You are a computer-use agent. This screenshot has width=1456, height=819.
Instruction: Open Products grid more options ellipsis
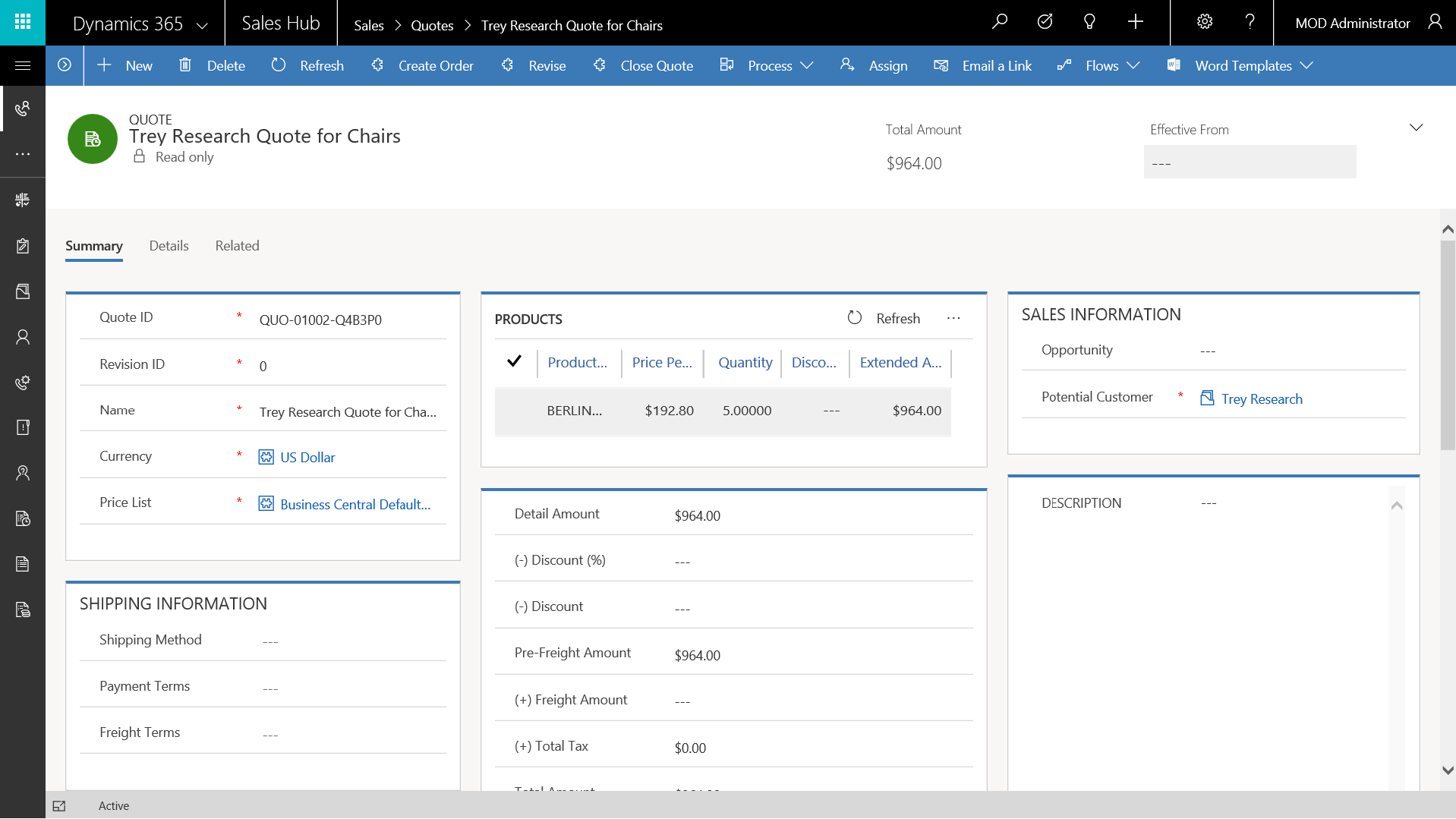click(x=953, y=319)
